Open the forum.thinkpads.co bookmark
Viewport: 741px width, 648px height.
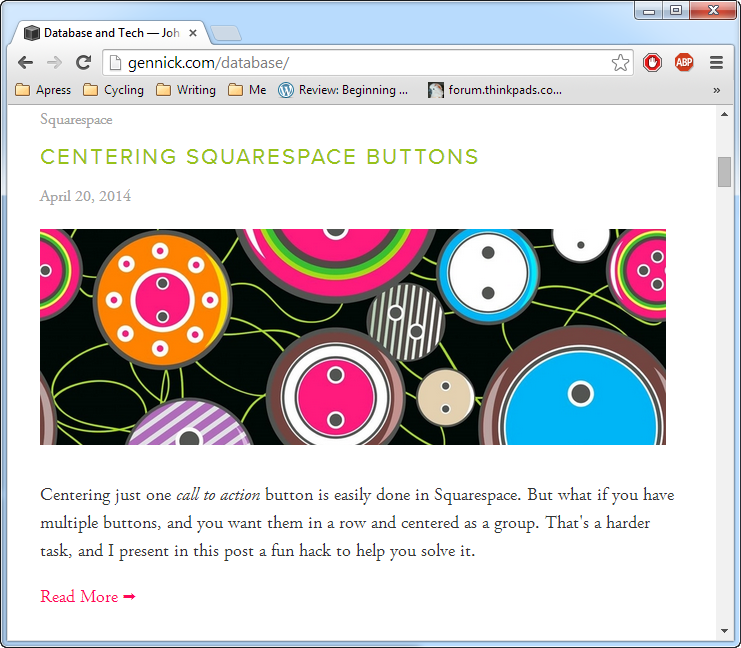tap(495, 90)
